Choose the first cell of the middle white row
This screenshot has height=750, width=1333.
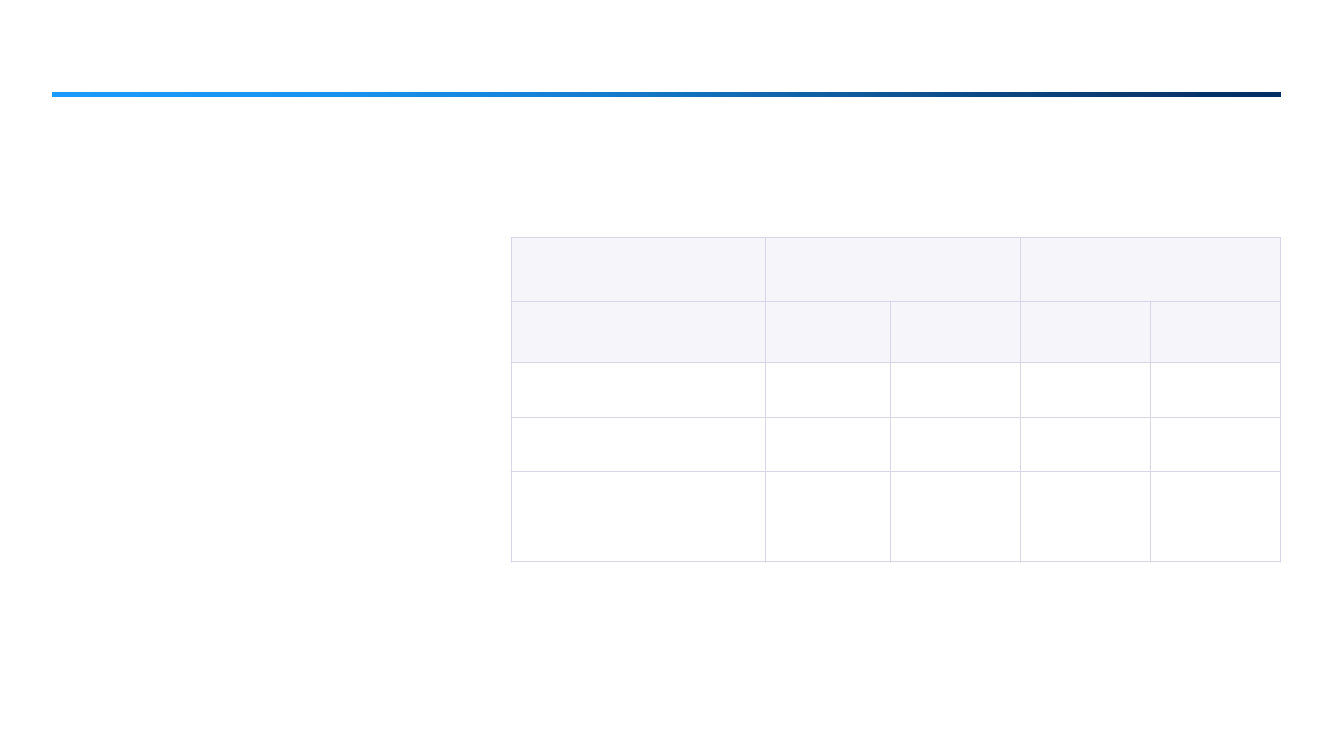(x=638, y=444)
